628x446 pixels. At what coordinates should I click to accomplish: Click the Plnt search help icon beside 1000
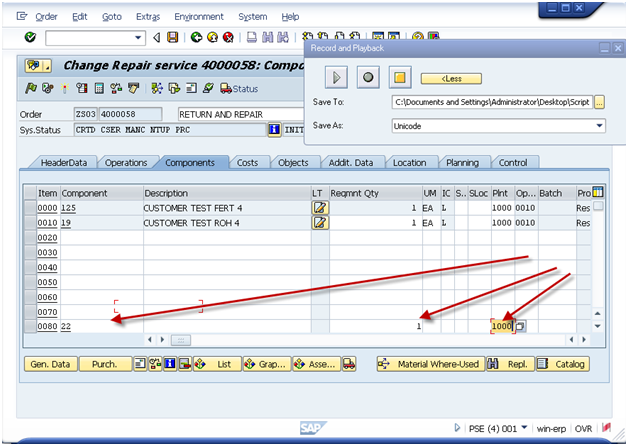click(520, 326)
